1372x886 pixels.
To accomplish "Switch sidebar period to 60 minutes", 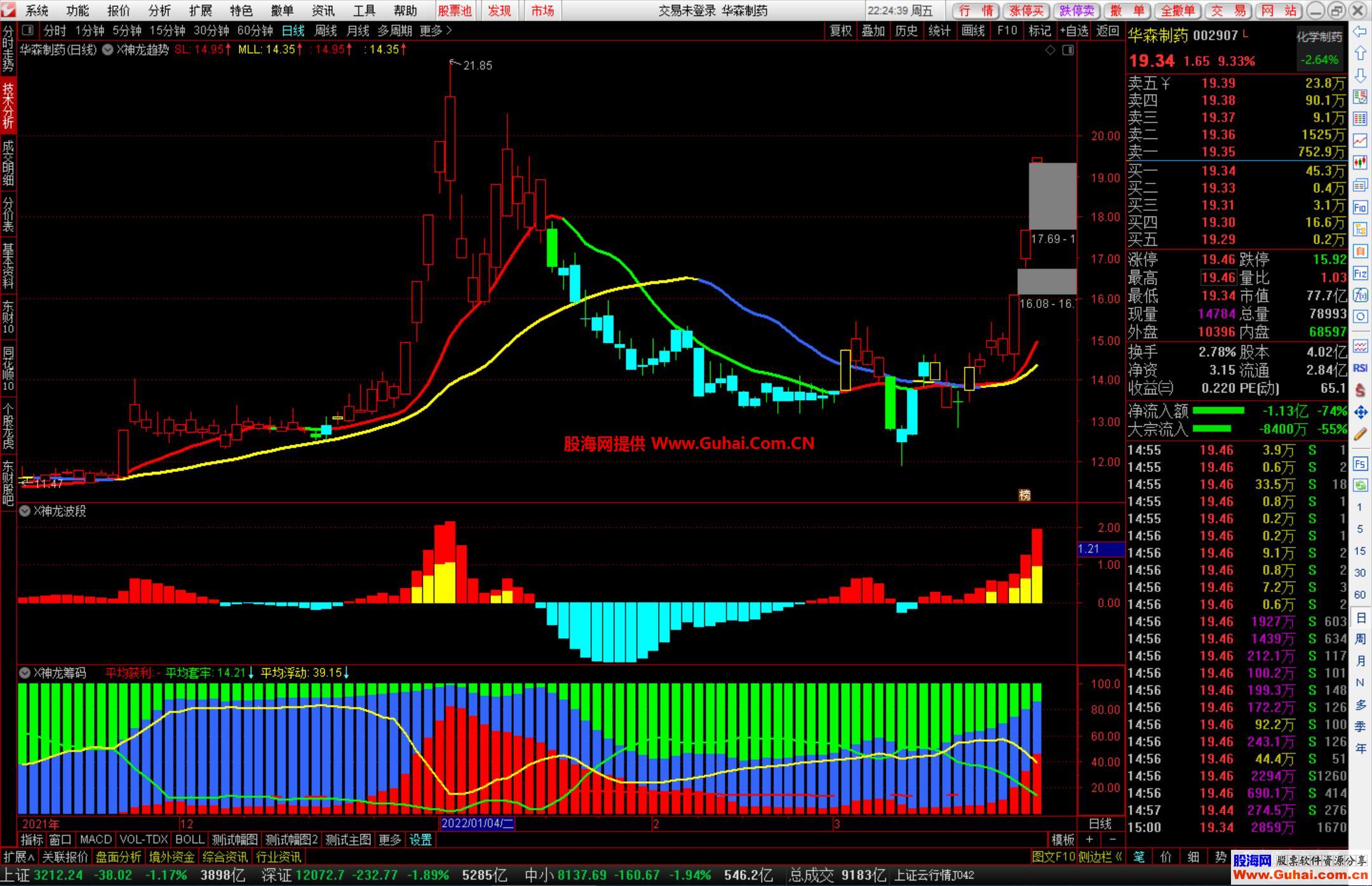I will 1360,595.
